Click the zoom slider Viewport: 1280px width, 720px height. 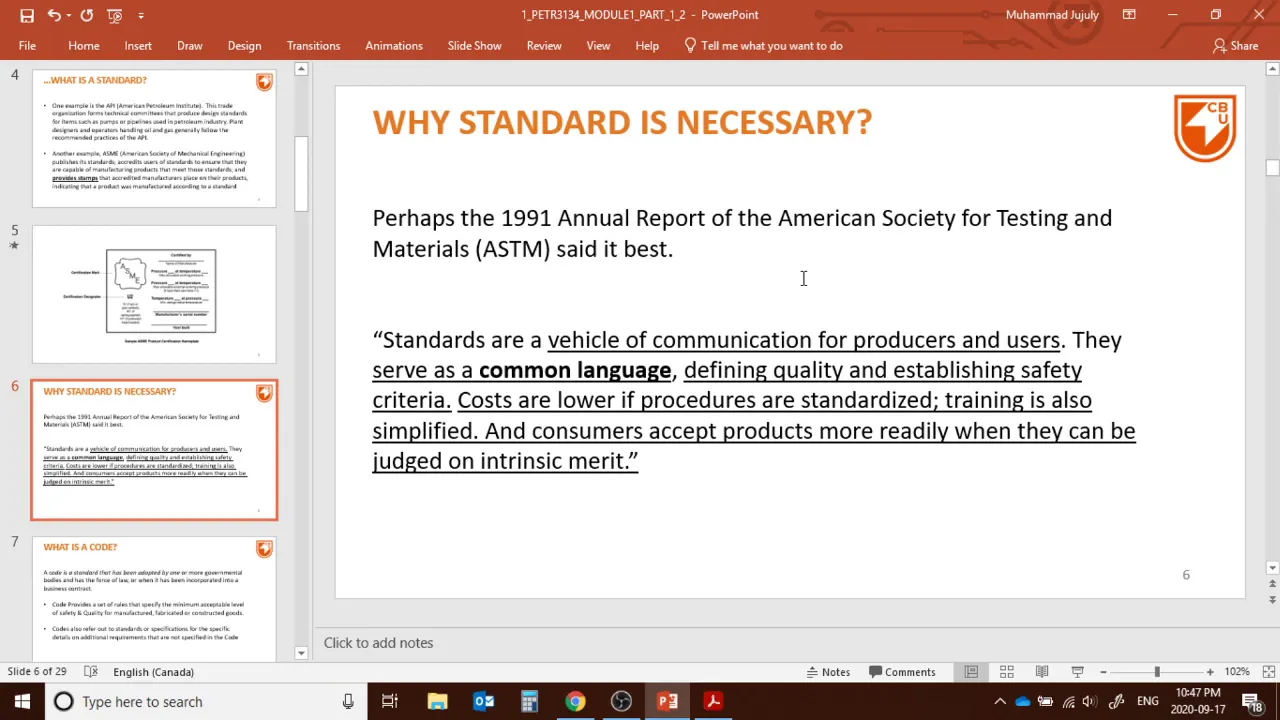tap(1156, 672)
